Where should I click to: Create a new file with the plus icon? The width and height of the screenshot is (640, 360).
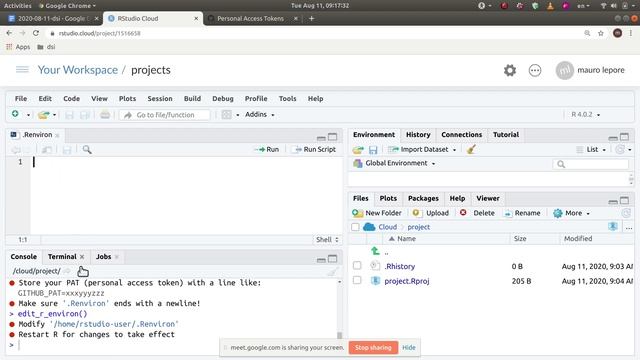point(15,114)
